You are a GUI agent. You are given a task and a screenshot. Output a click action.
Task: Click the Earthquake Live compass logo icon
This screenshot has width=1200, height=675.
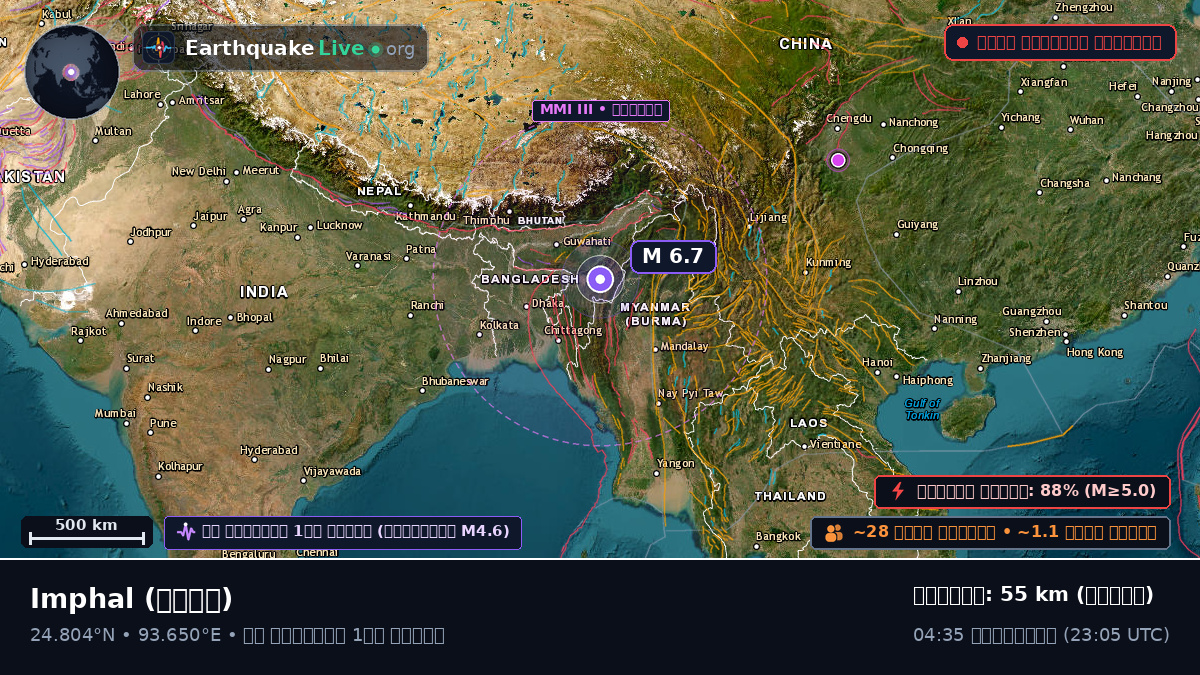(158, 48)
